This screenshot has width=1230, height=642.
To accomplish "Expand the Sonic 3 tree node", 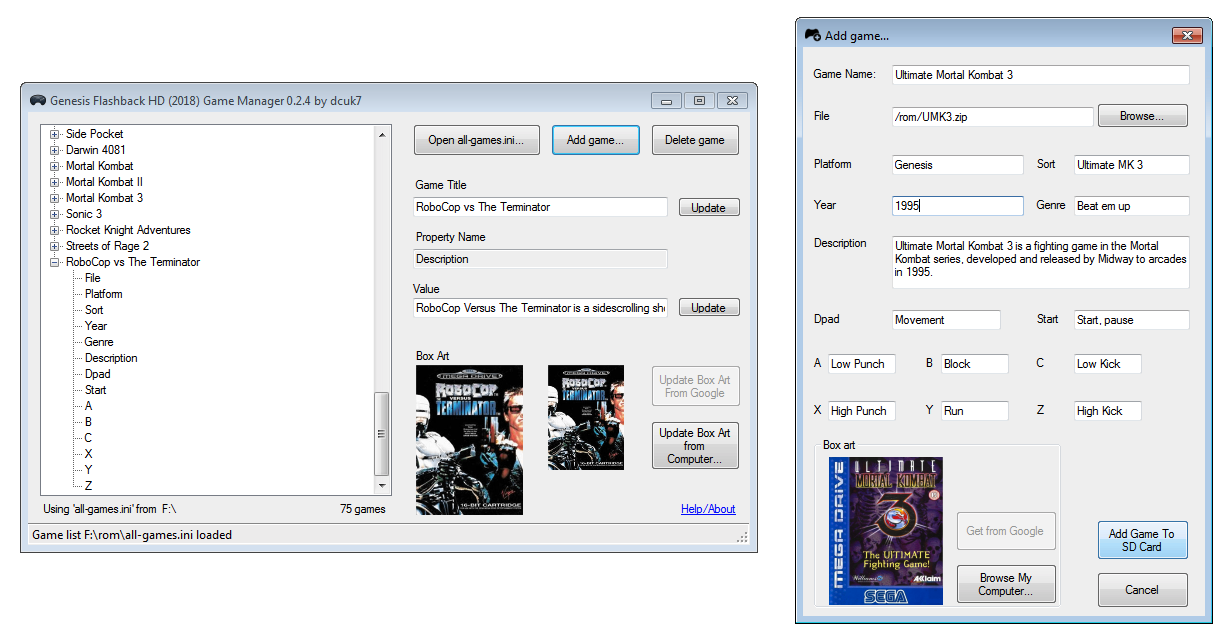I will [x=54, y=214].
